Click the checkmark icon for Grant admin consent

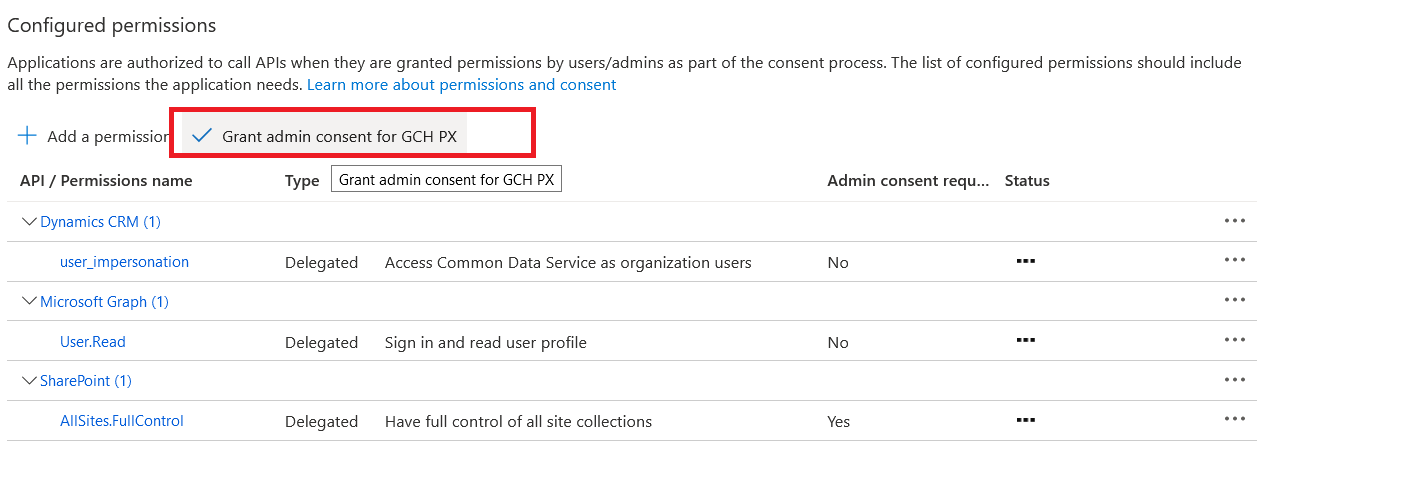[202, 136]
